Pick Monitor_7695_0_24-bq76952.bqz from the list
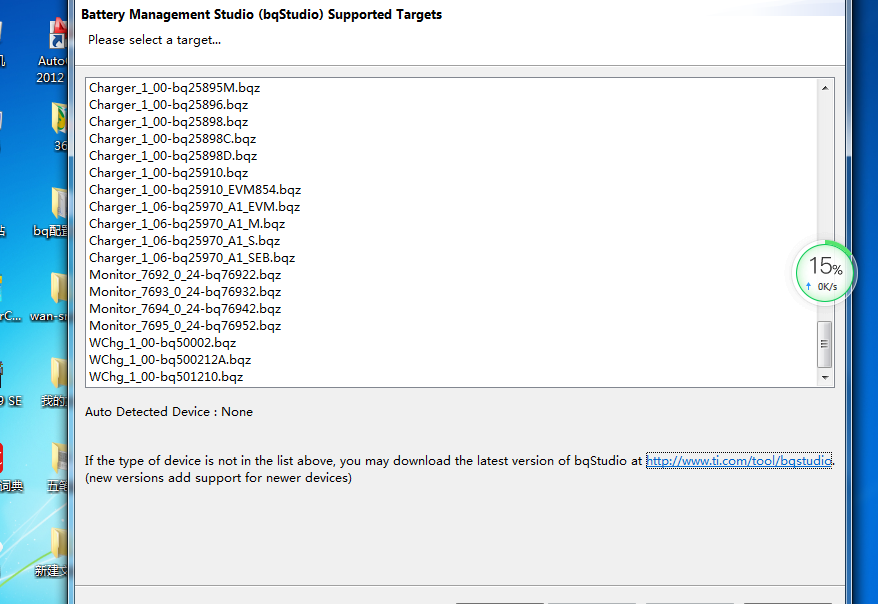The width and height of the screenshot is (878, 604). tap(185, 326)
